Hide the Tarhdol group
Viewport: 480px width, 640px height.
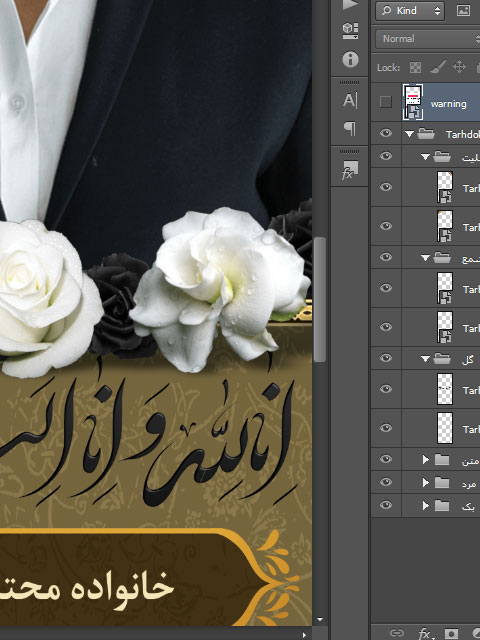tap(386, 133)
